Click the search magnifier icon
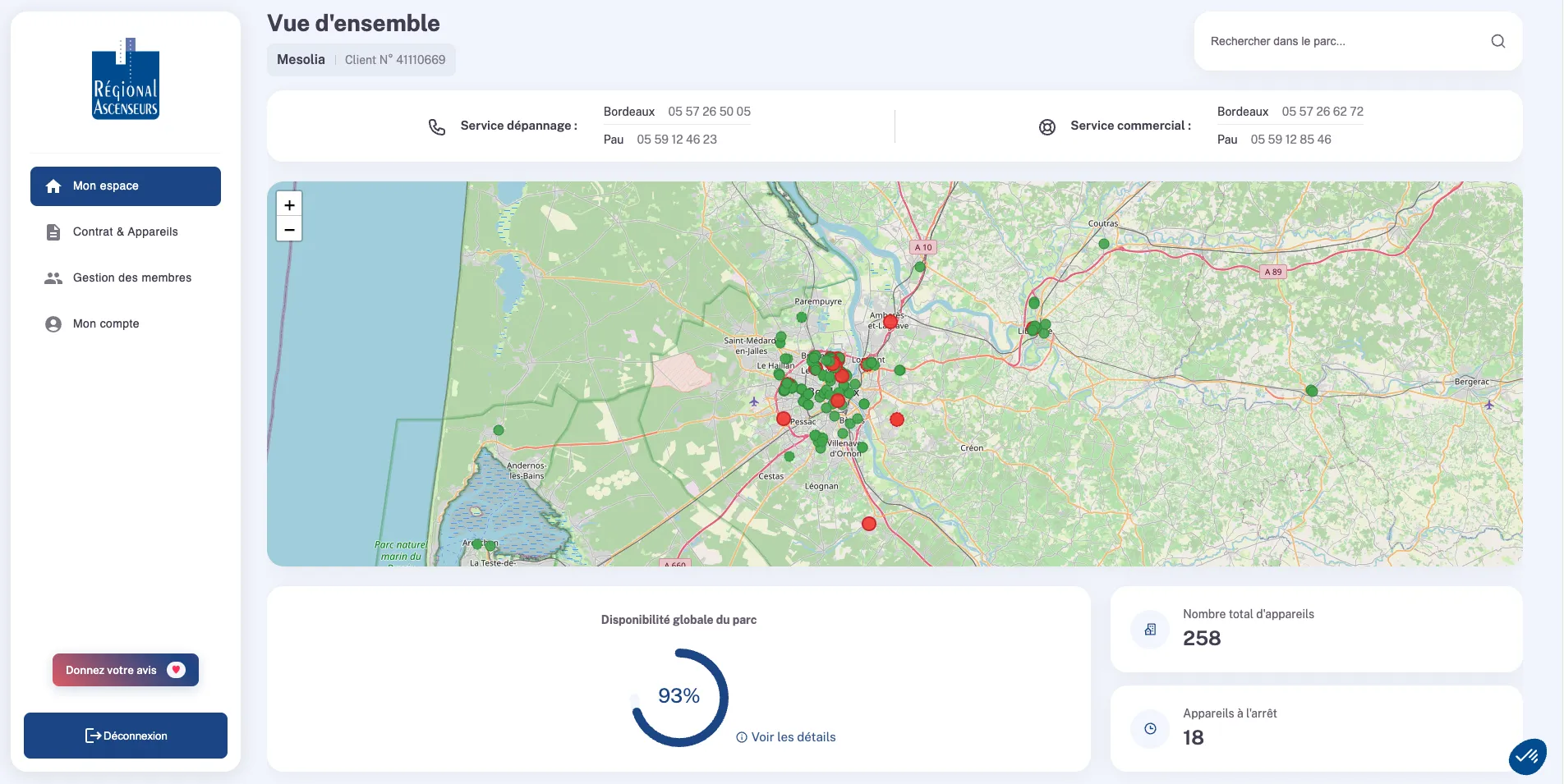Viewport: 1564px width, 784px height. [1498, 41]
